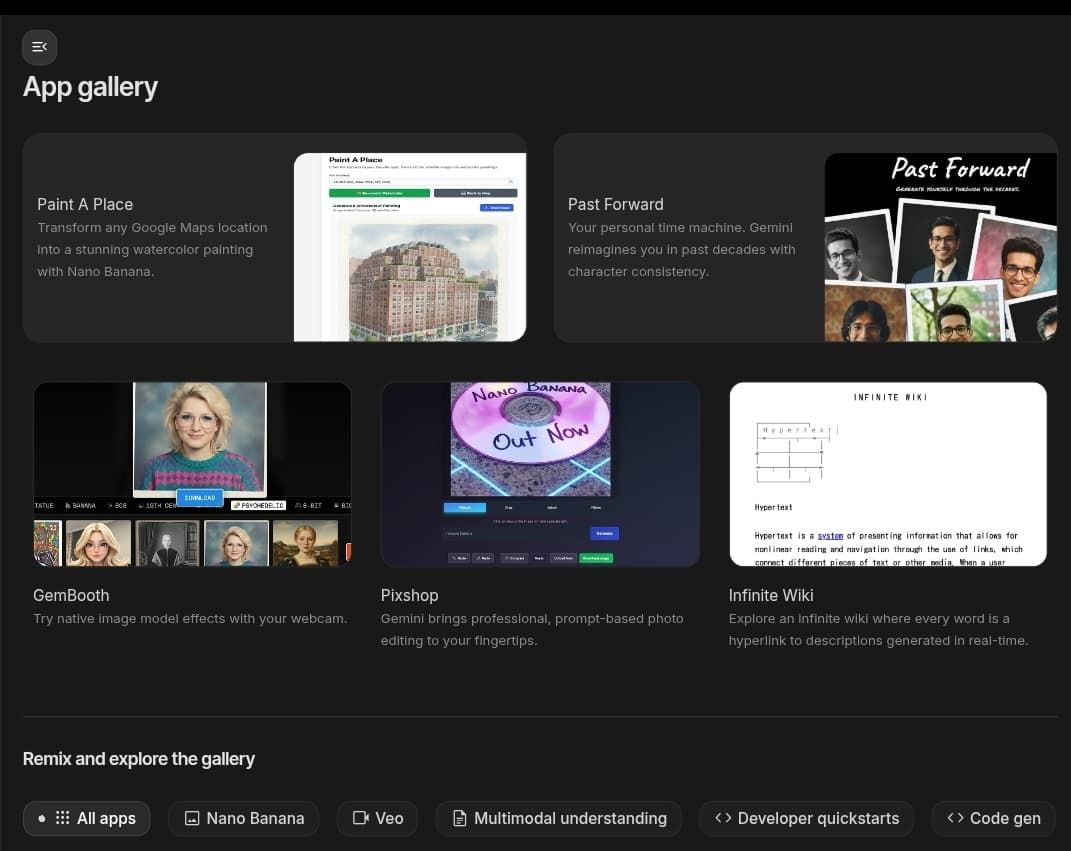Image resolution: width=1071 pixels, height=851 pixels.
Task: Collapse the sidebar using the menu icon
Action: point(39,47)
